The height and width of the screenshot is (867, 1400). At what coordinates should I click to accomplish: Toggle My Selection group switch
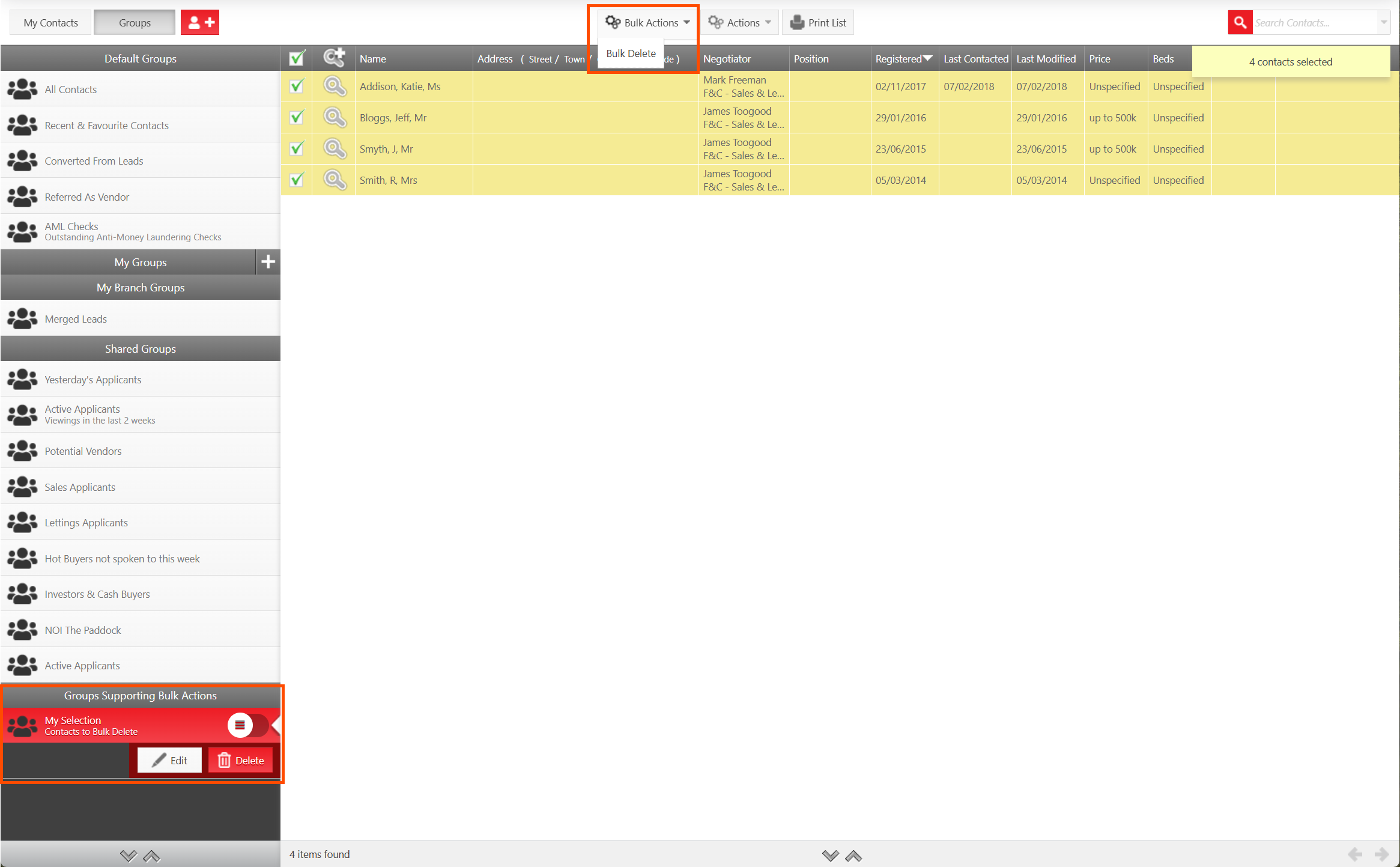247,725
